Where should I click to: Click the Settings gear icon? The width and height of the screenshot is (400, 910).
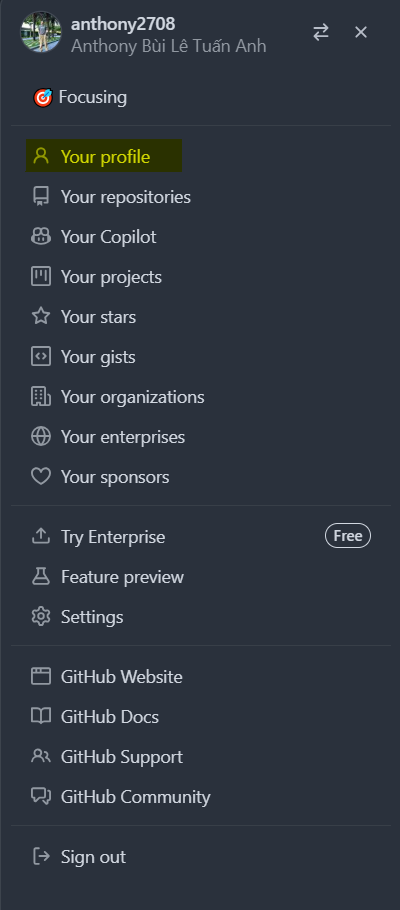click(41, 617)
